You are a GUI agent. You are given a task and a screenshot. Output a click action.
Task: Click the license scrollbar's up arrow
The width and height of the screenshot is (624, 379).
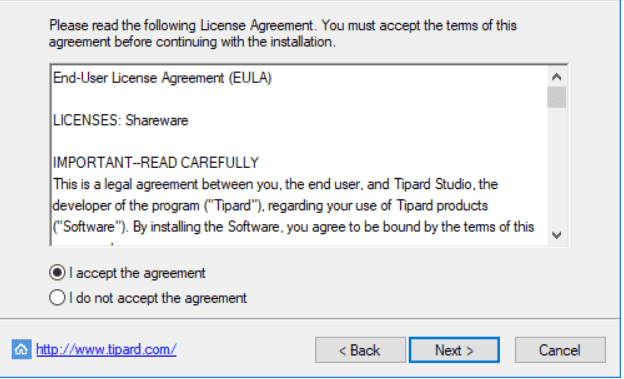pos(556,77)
